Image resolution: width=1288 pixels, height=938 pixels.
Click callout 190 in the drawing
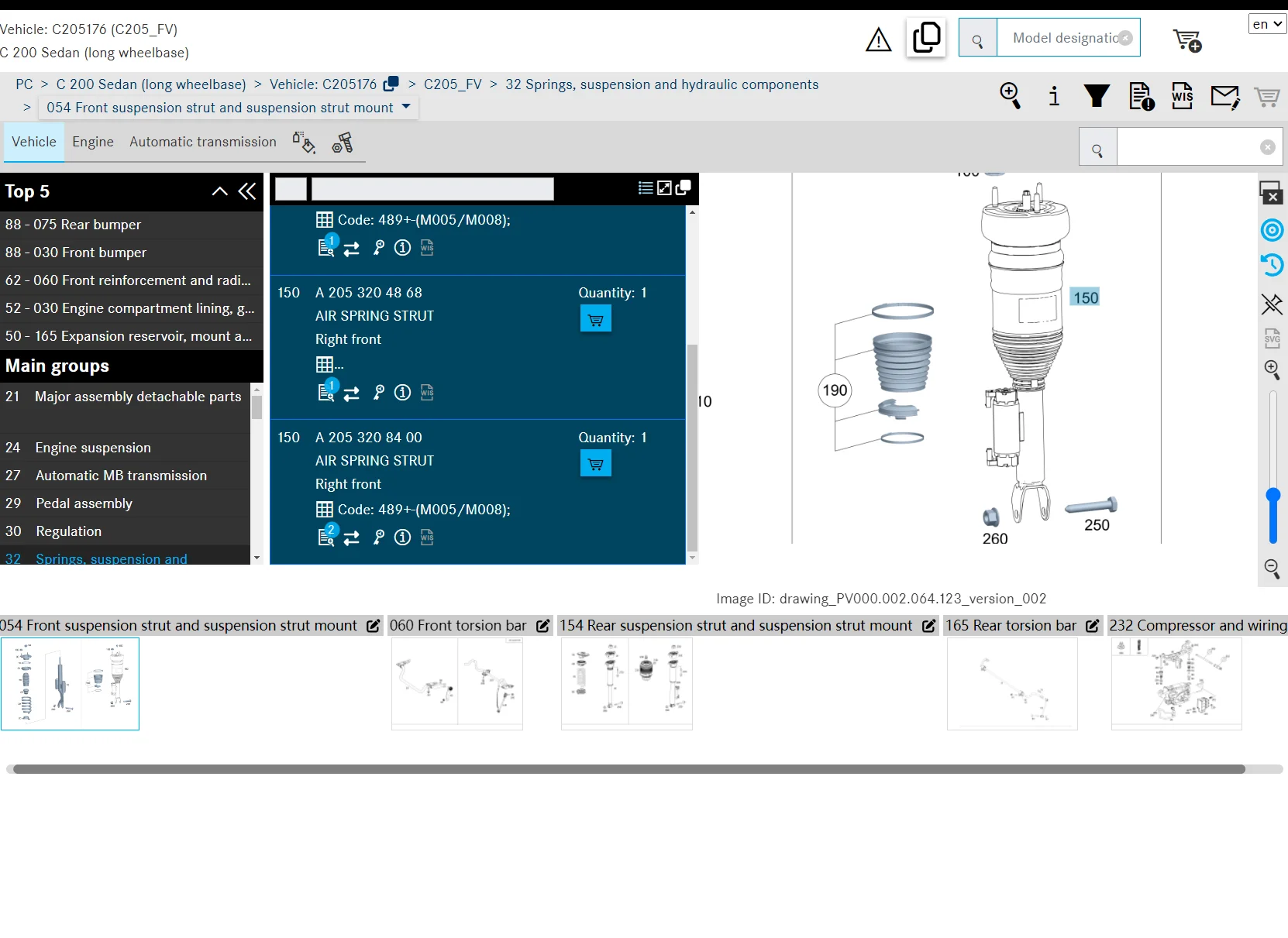835,390
